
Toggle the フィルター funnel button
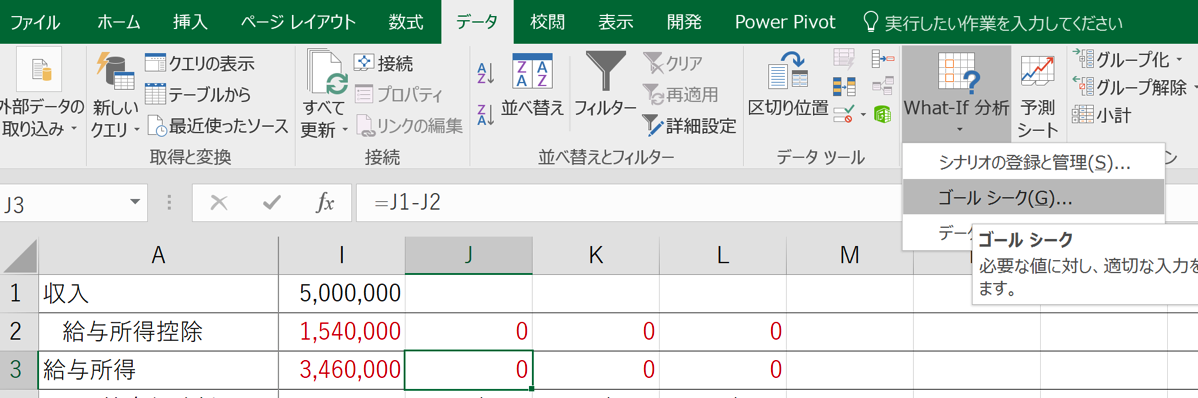click(x=604, y=86)
